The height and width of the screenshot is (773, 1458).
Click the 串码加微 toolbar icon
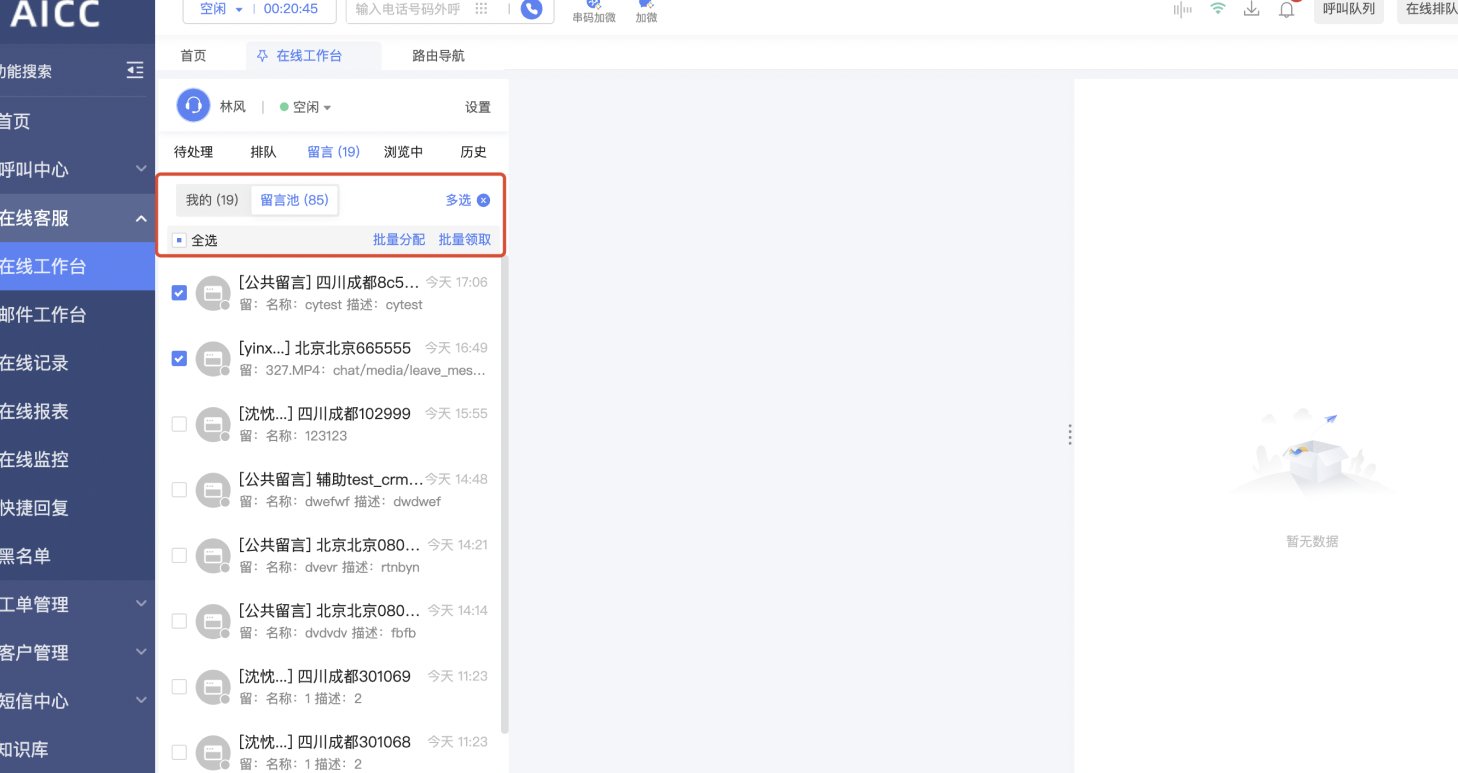594,11
